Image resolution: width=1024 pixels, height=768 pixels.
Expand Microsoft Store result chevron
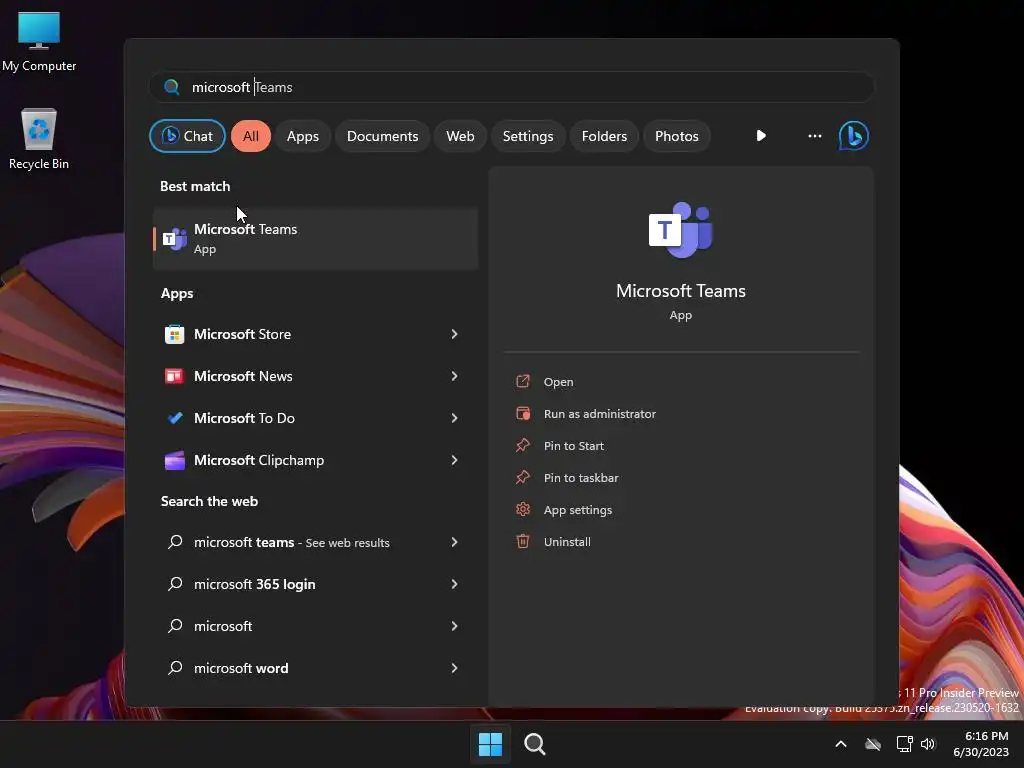coord(455,334)
